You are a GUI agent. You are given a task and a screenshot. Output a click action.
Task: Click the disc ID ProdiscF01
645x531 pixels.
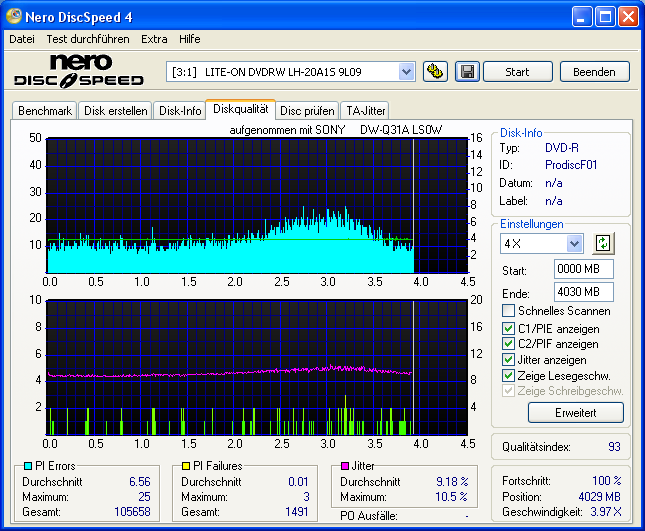pos(571,165)
